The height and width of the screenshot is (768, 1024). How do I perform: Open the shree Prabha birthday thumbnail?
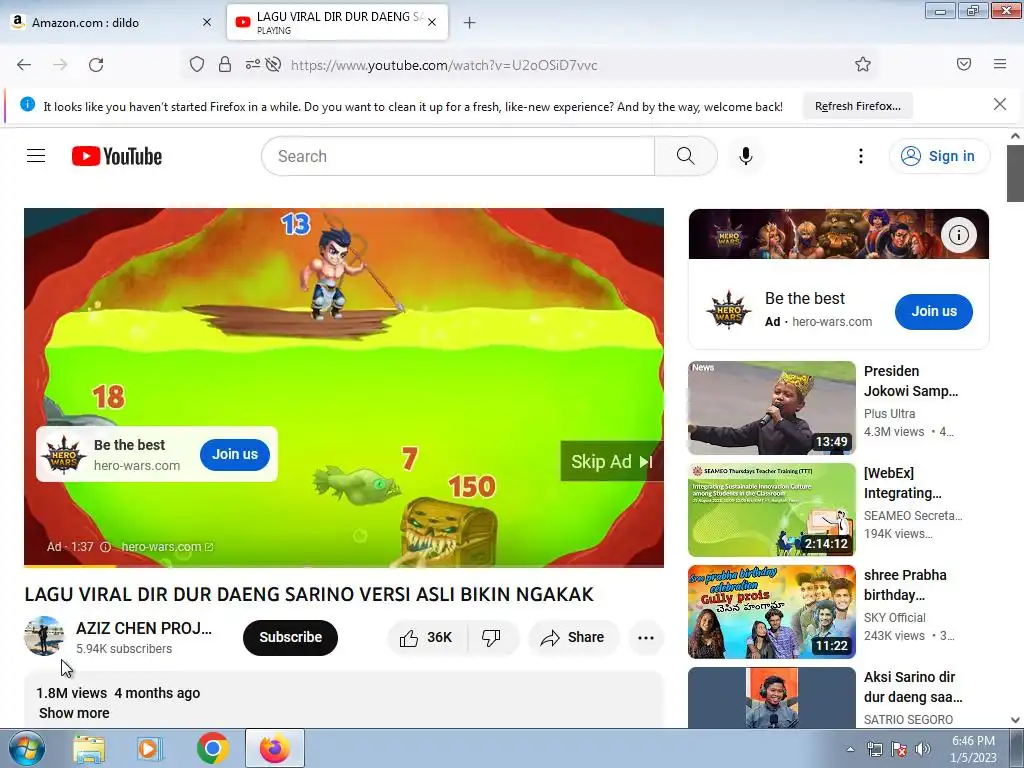coord(772,611)
